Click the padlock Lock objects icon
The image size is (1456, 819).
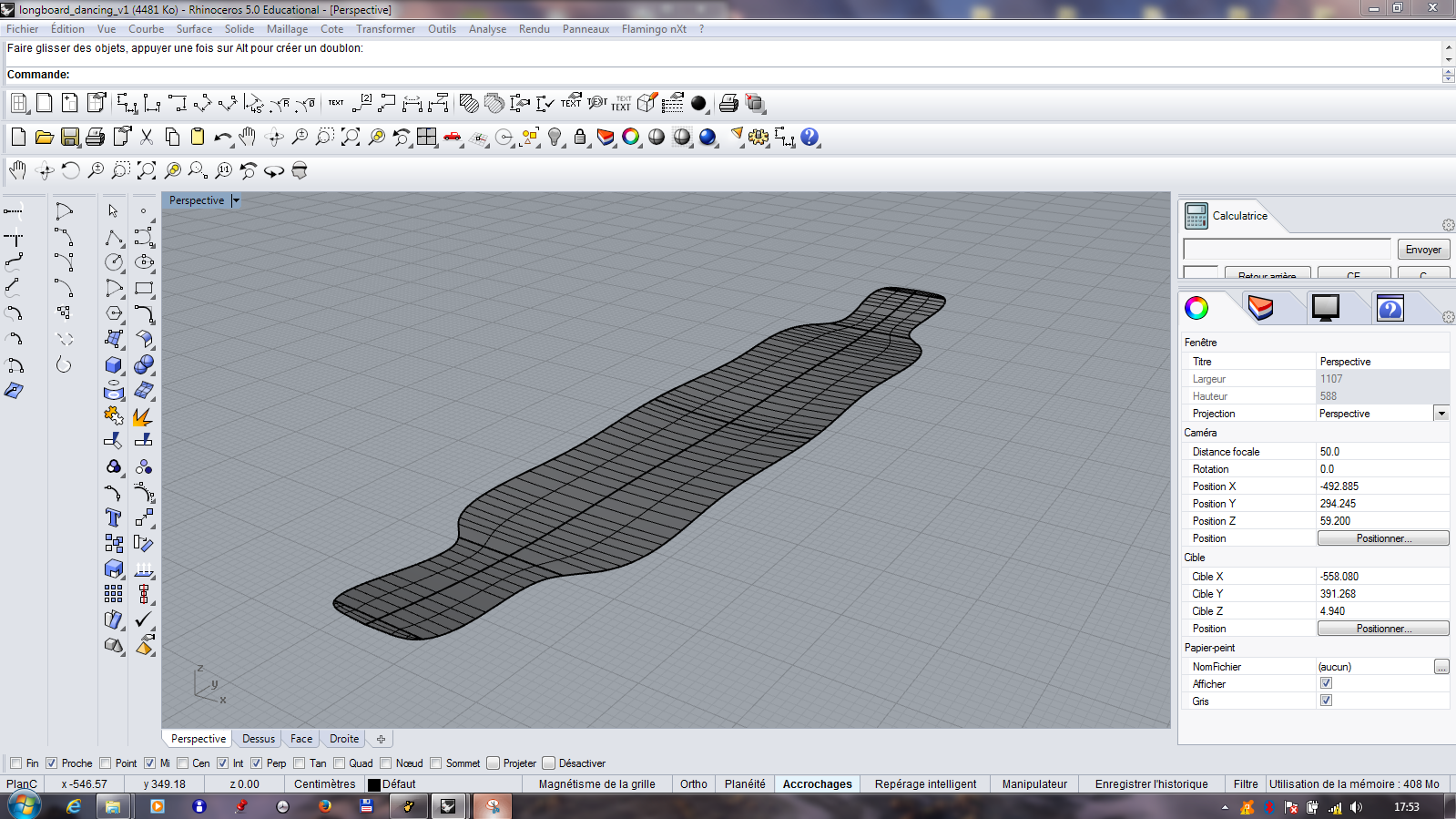click(x=580, y=138)
